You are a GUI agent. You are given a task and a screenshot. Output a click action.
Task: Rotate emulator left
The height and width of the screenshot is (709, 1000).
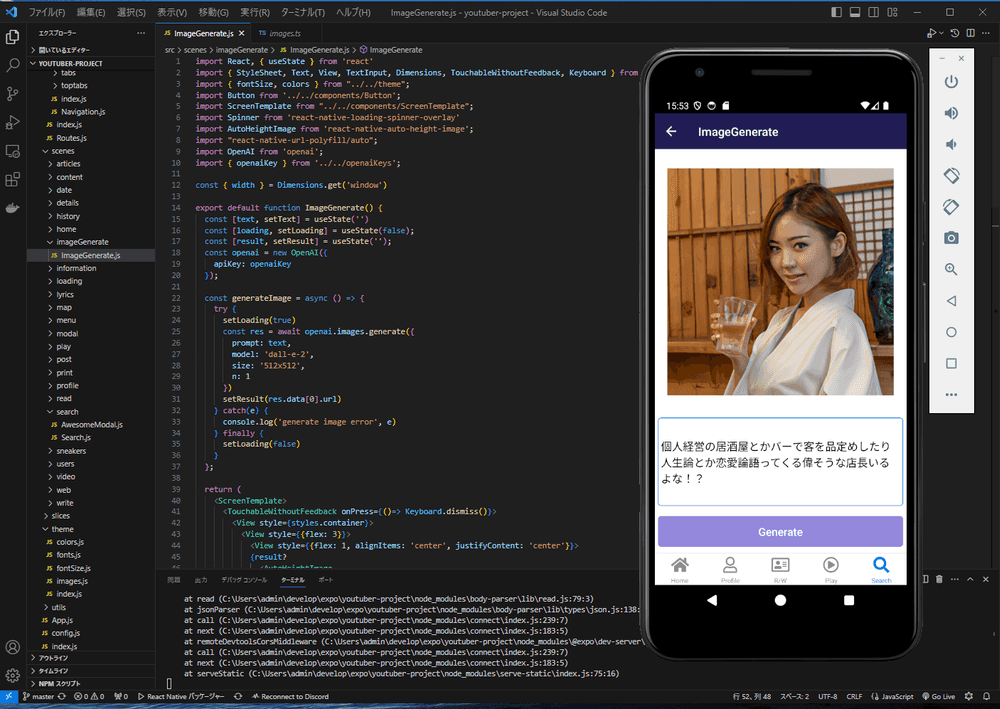[x=951, y=175]
